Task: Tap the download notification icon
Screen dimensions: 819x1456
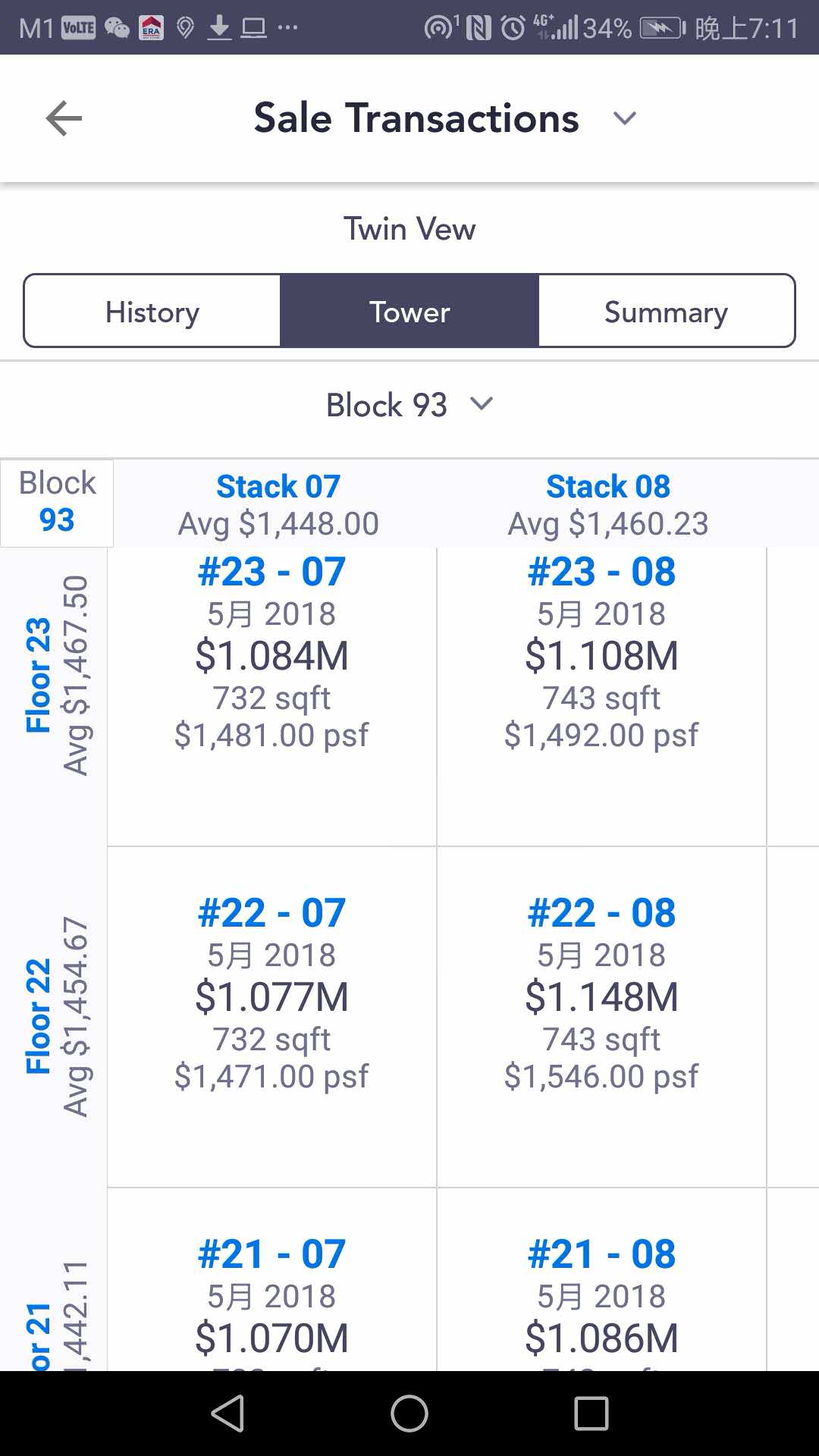Action: (219, 28)
